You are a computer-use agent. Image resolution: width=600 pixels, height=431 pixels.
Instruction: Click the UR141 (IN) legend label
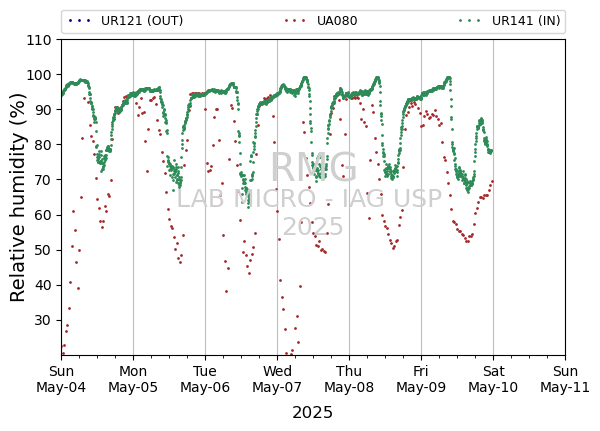526,21
